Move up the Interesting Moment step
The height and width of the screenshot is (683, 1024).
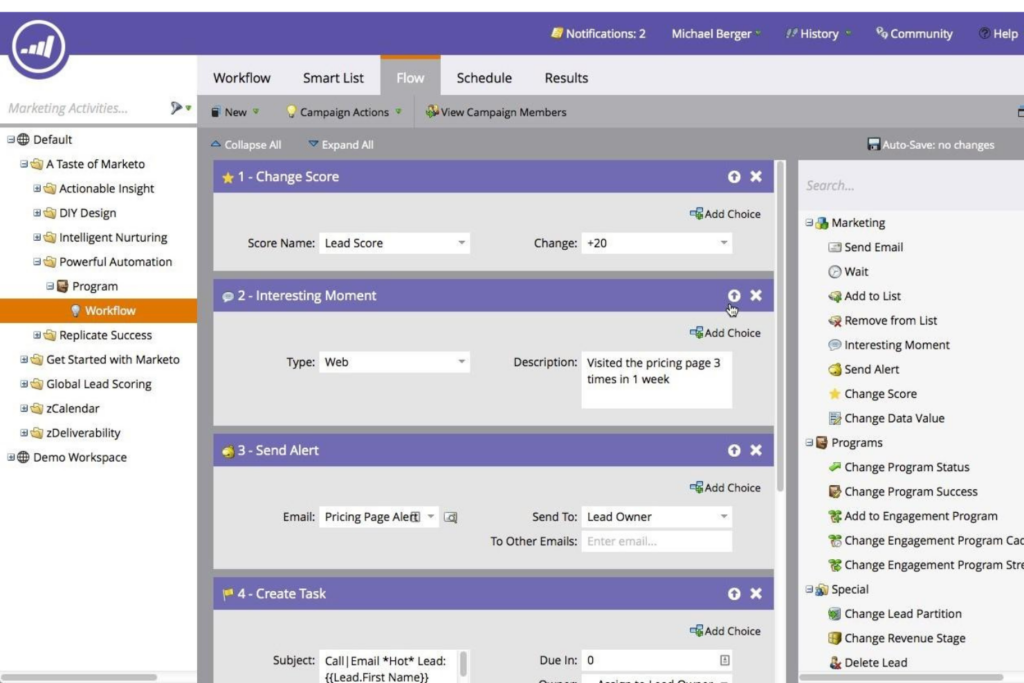(734, 296)
